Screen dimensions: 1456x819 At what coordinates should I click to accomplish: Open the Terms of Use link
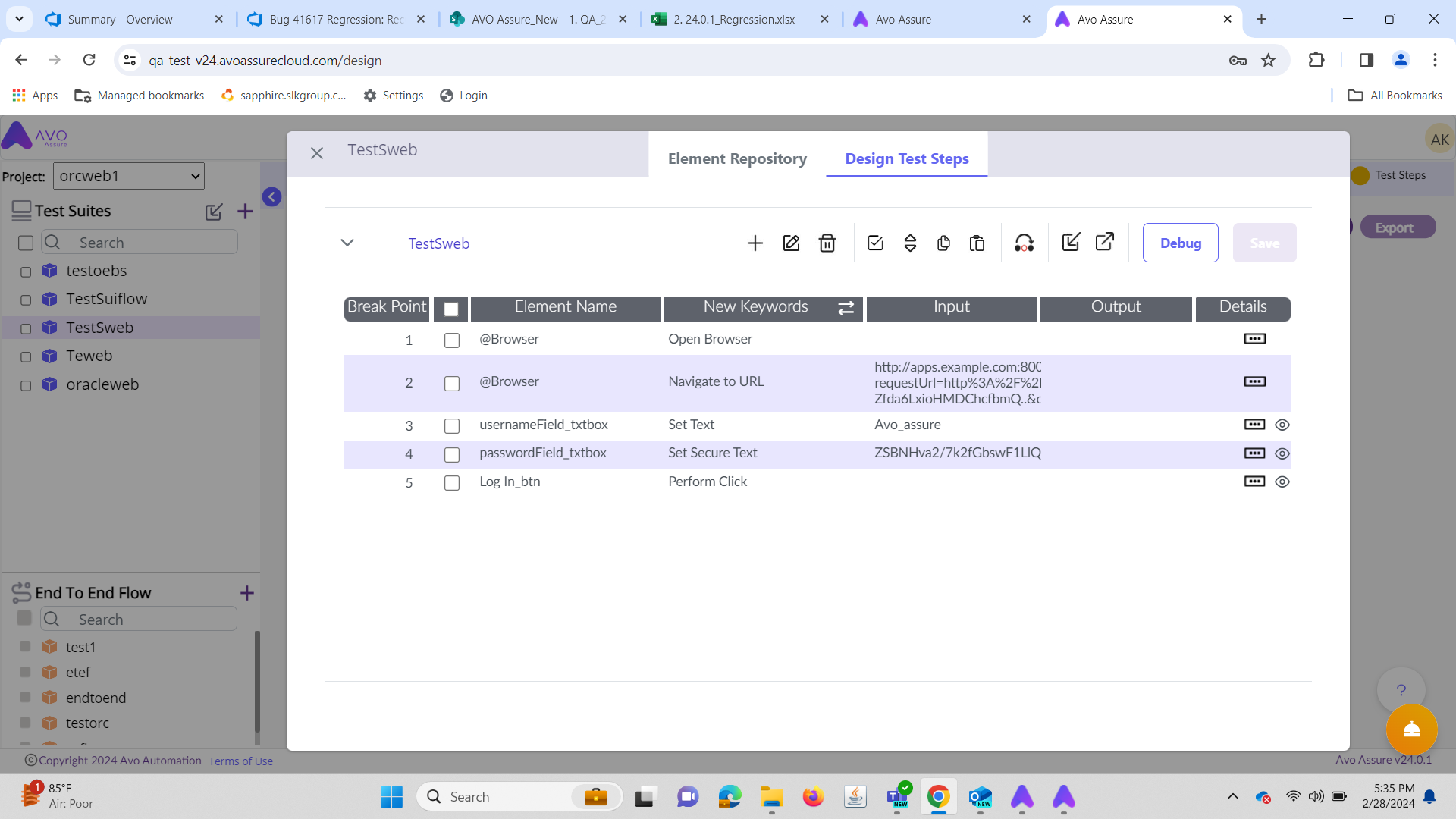(x=240, y=760)
